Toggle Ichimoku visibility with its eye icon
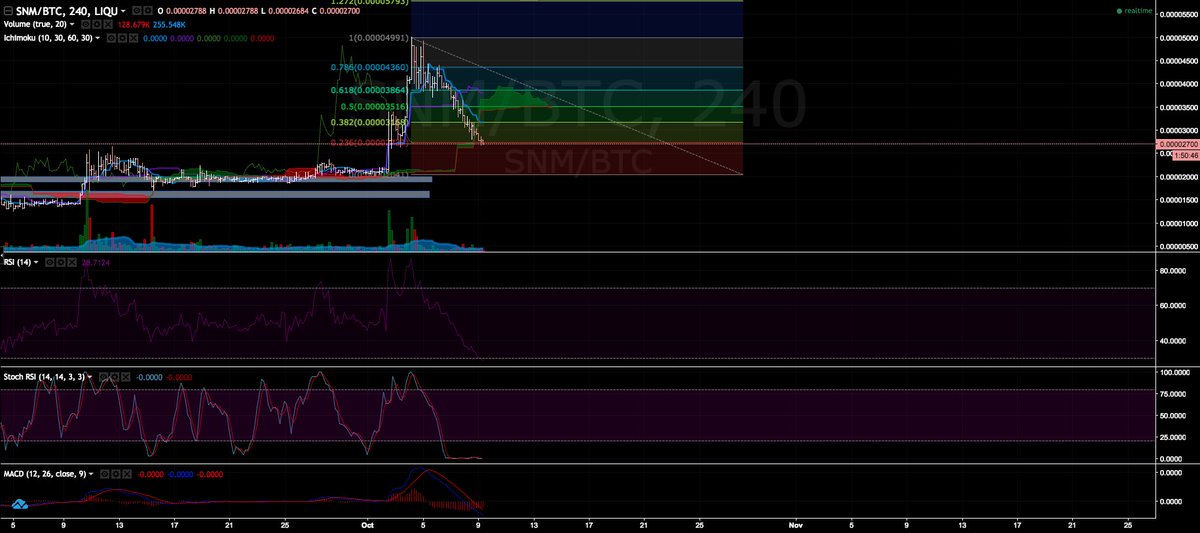Image resolution: width=1200 pixels, height=533 pixels. pos(112,38)
